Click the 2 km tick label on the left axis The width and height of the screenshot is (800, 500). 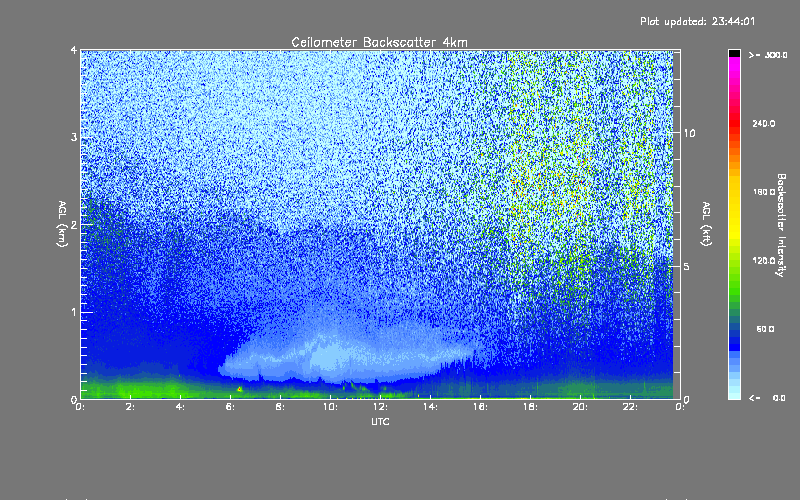click(x=74, y=224)
